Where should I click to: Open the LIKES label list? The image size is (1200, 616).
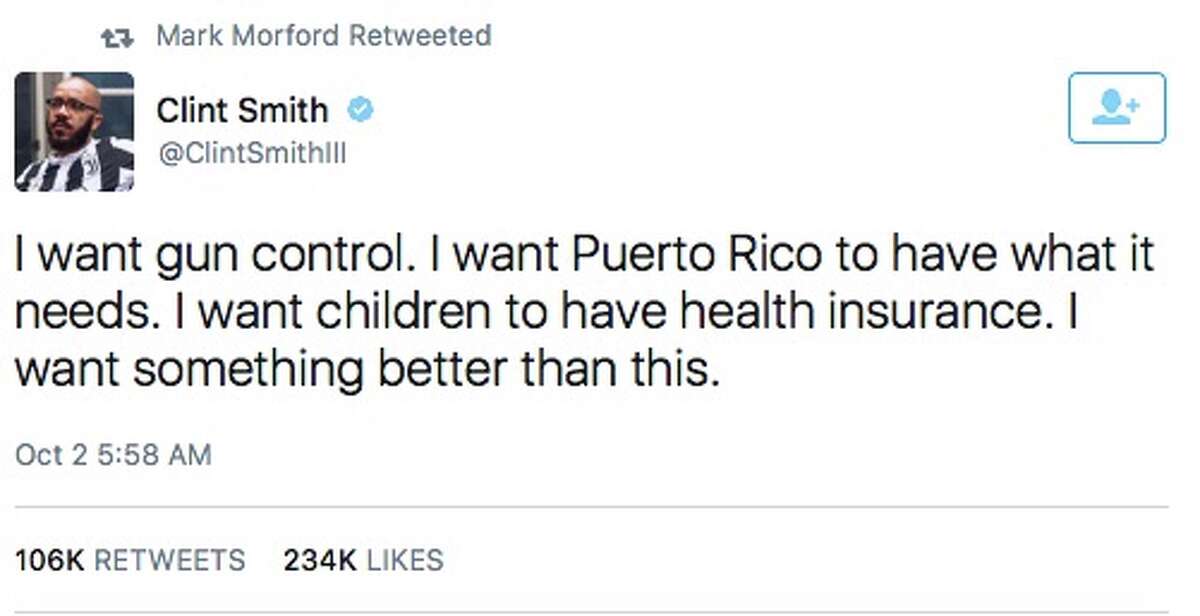405,560
